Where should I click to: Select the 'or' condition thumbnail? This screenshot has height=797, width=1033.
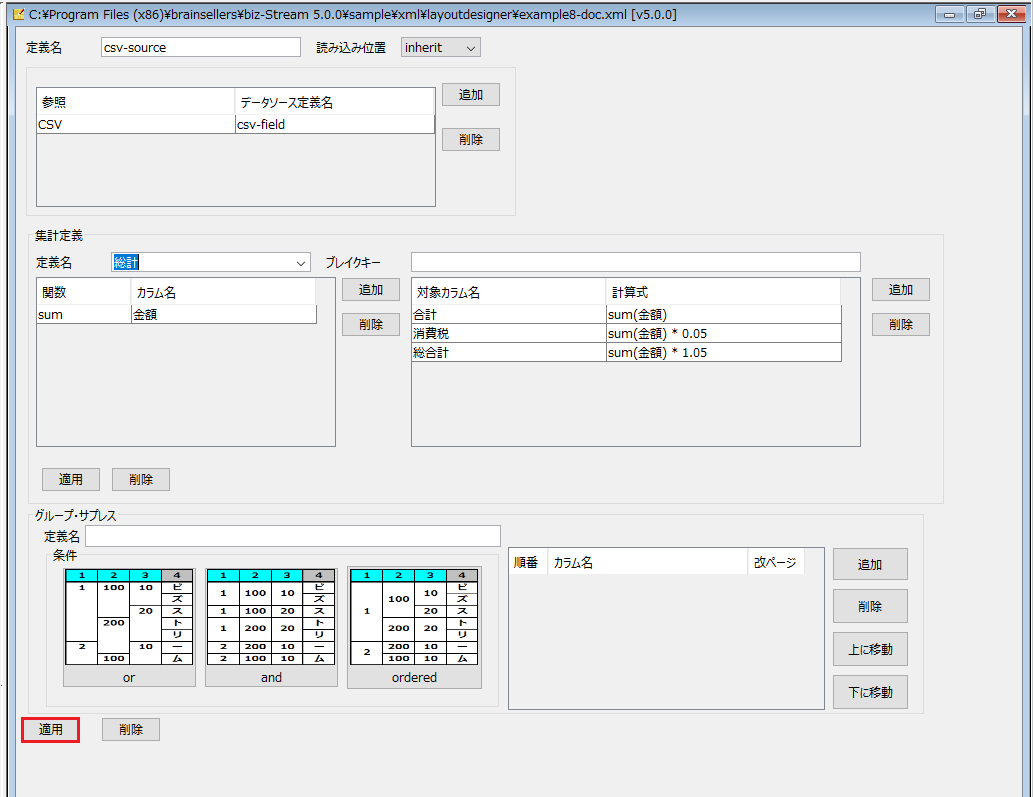click(x=129, y=626)
